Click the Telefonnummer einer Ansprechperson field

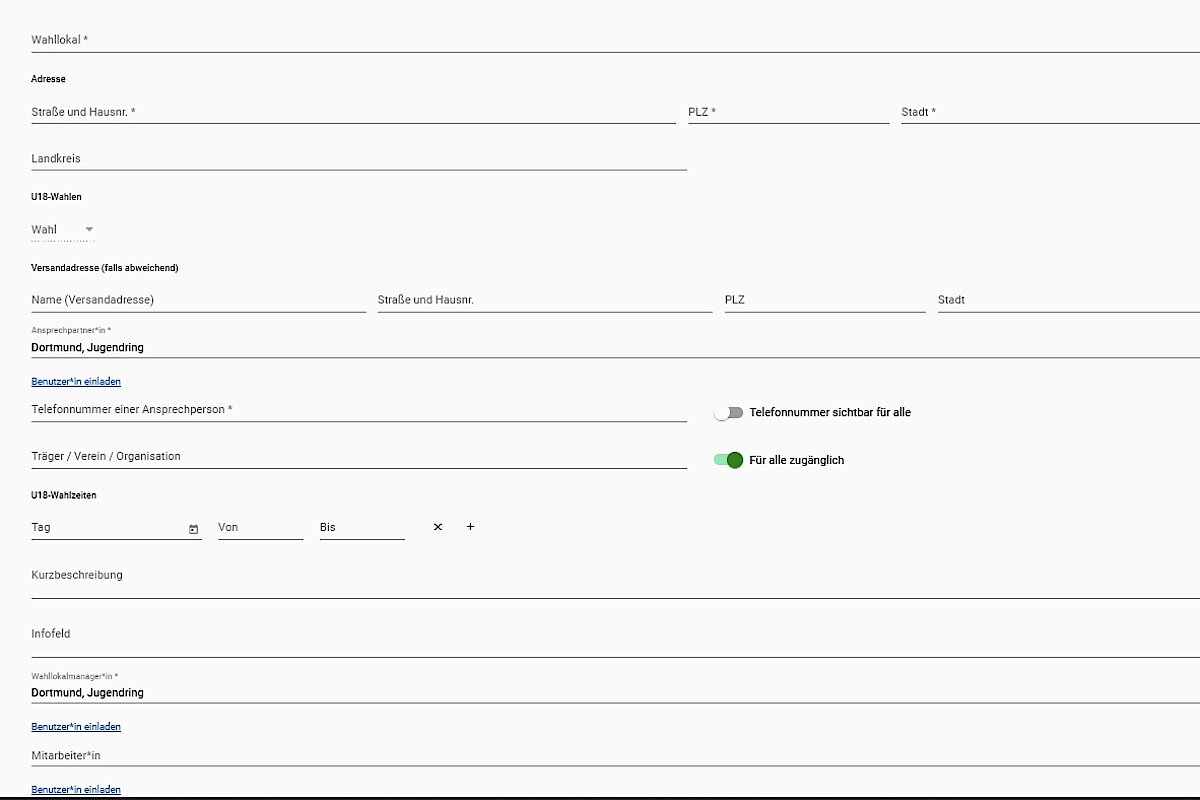point(358,410)
